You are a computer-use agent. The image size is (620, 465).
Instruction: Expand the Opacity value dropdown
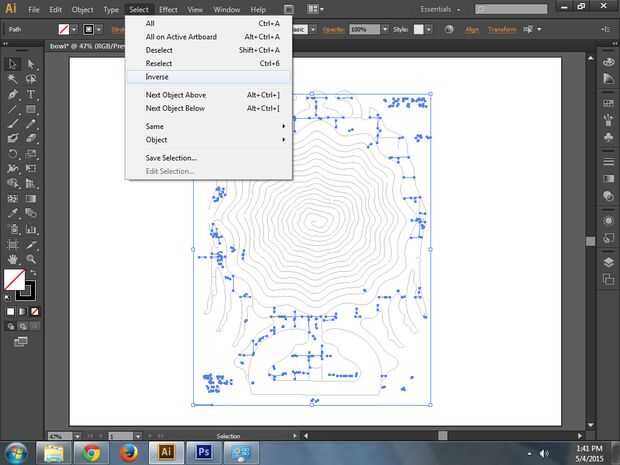pos(385,29)
